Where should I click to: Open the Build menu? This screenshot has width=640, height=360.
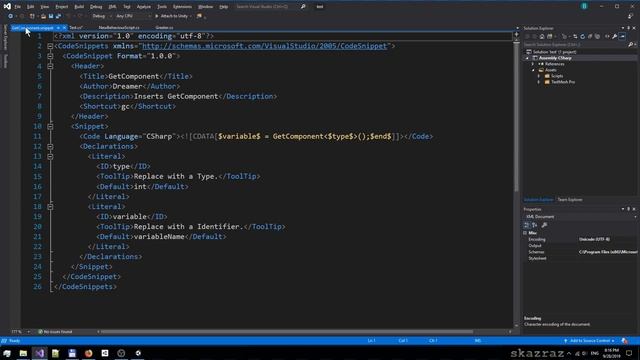pyautogui.click(x=79, y=7)
